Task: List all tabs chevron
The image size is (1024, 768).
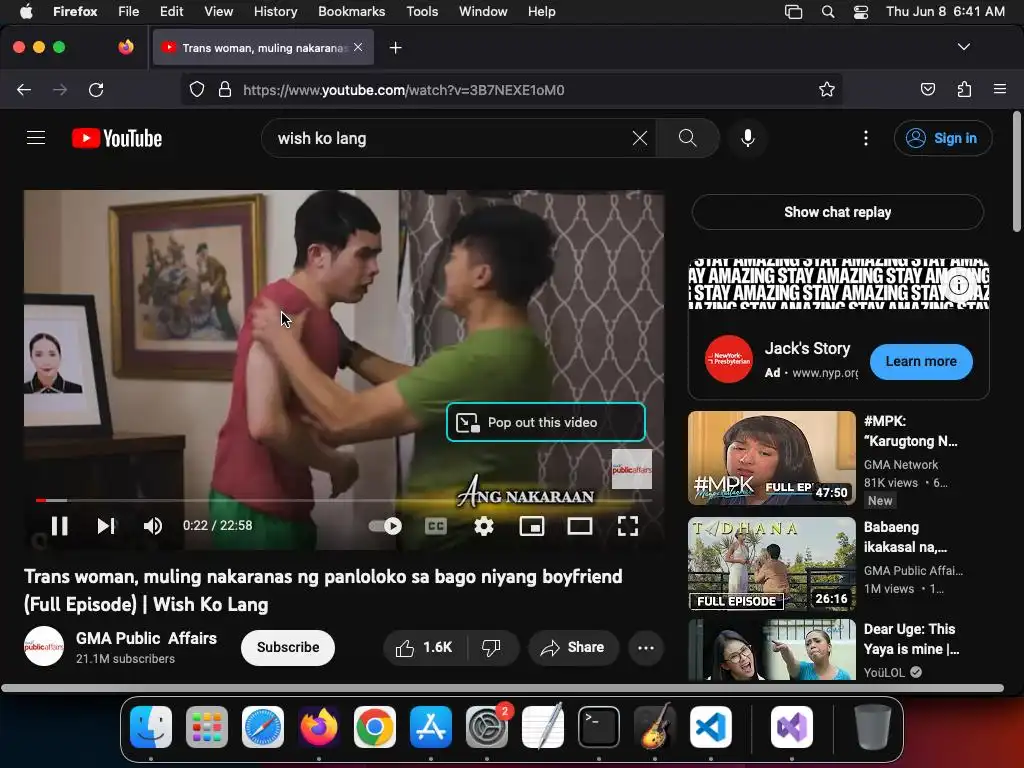Action: (x=963, y=47)
